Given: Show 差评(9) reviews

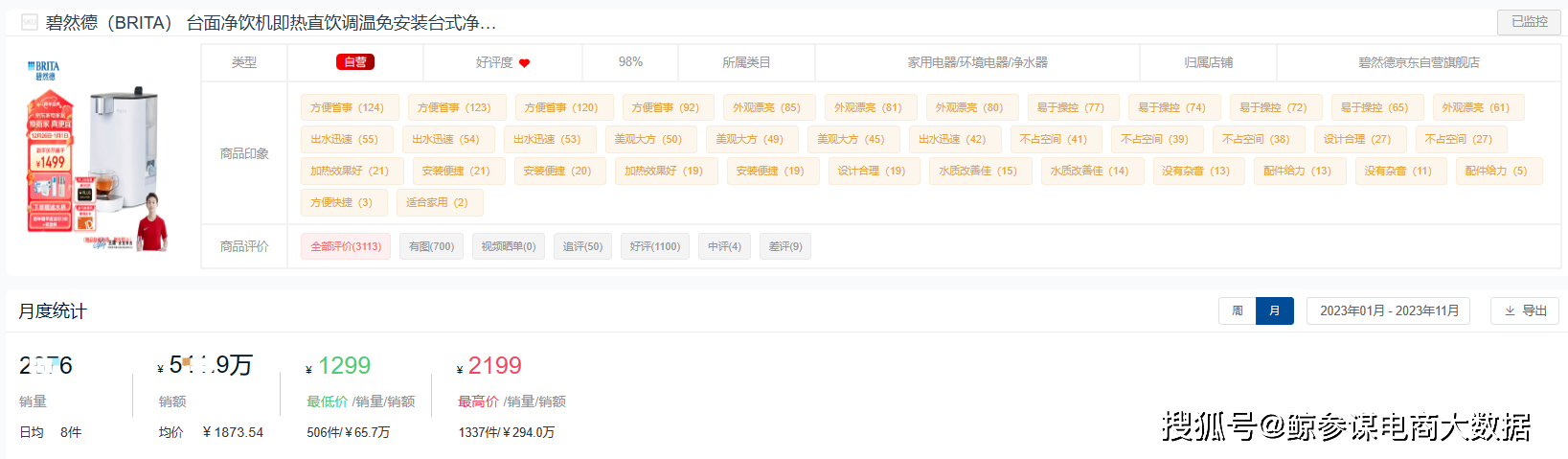Looking at the screenshot, I should (x=785, y=246).
